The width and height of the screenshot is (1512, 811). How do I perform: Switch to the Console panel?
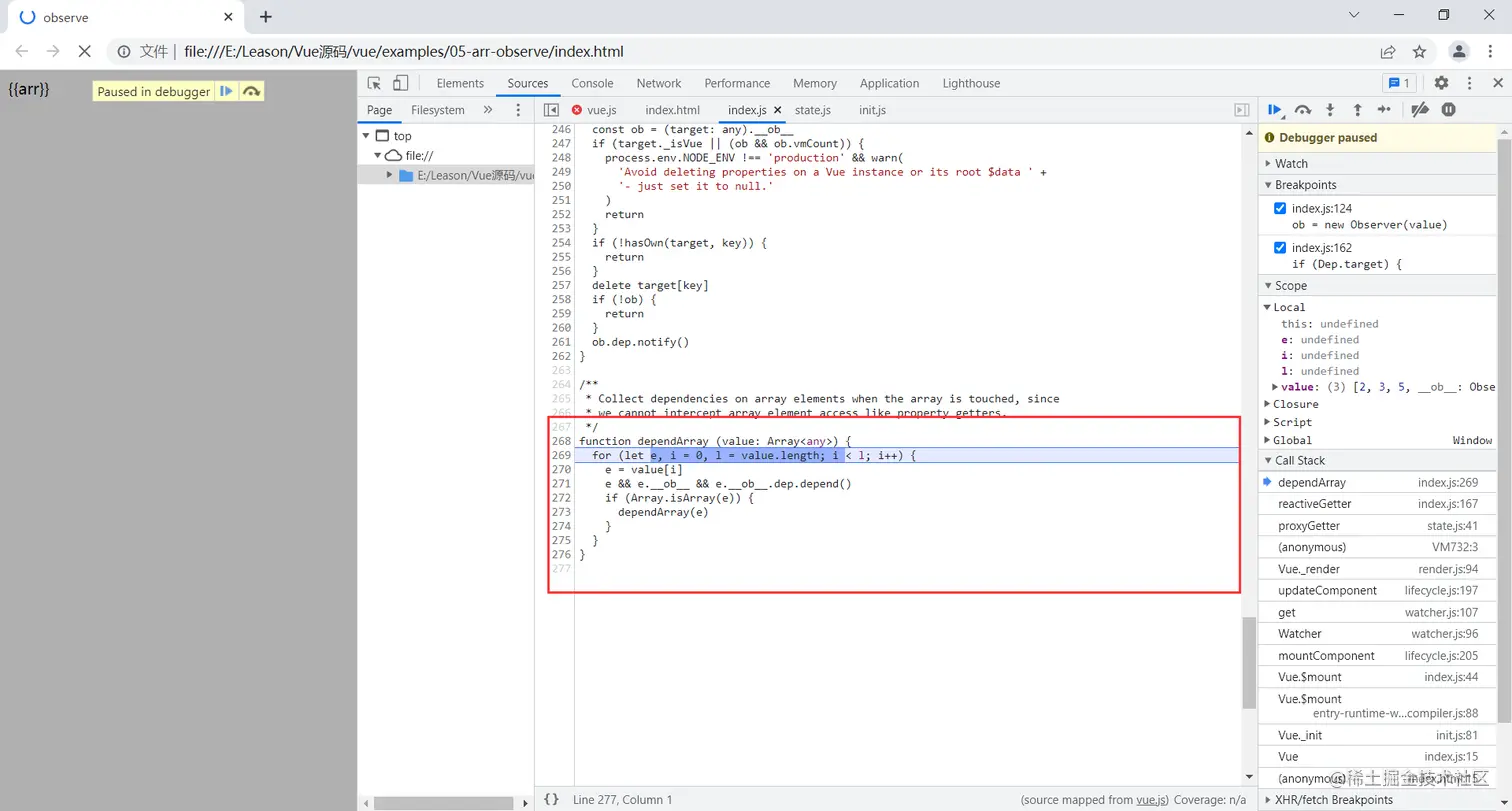[592, 83]
